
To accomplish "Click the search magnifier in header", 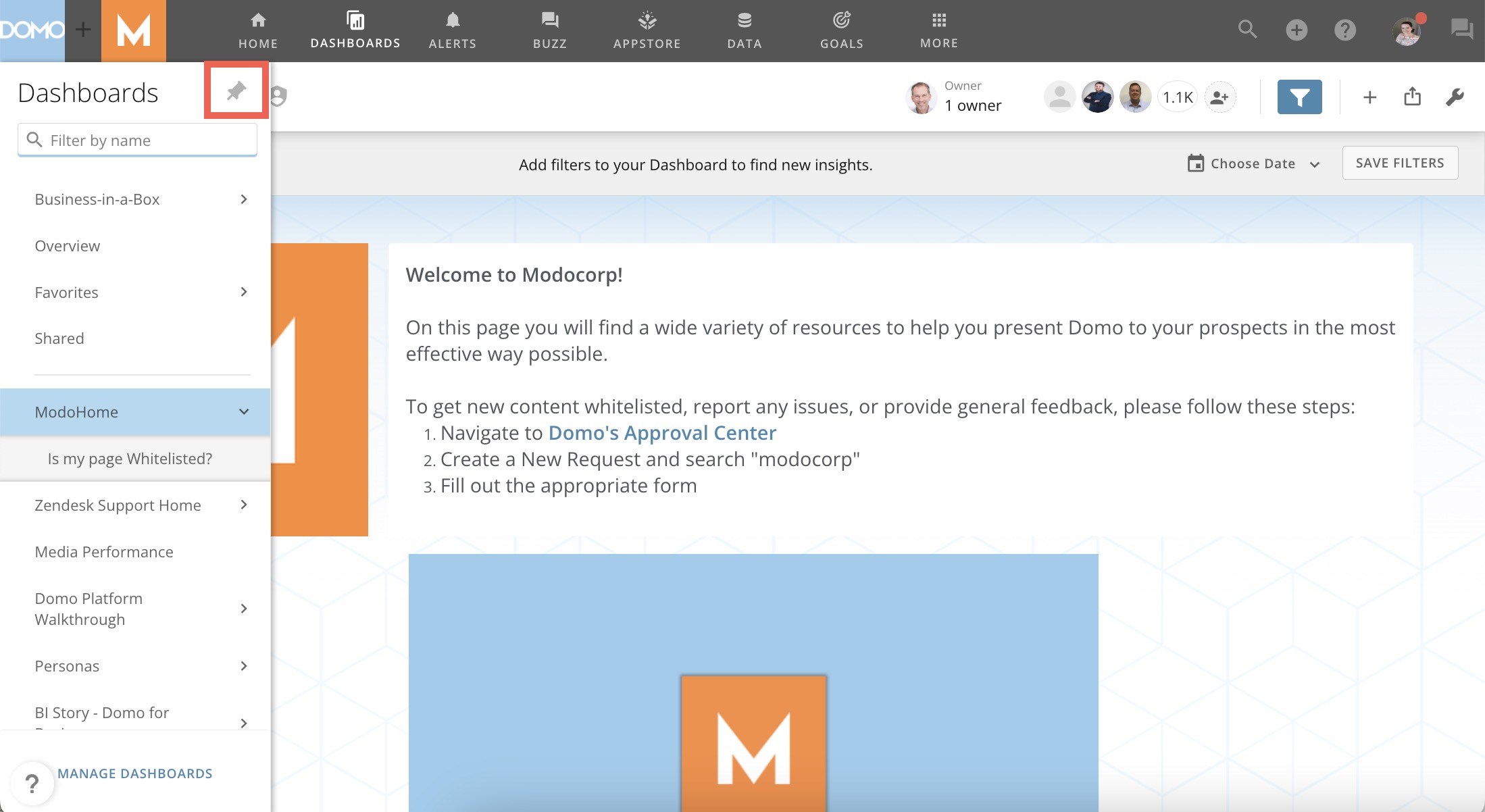I will coord(1247,30).
